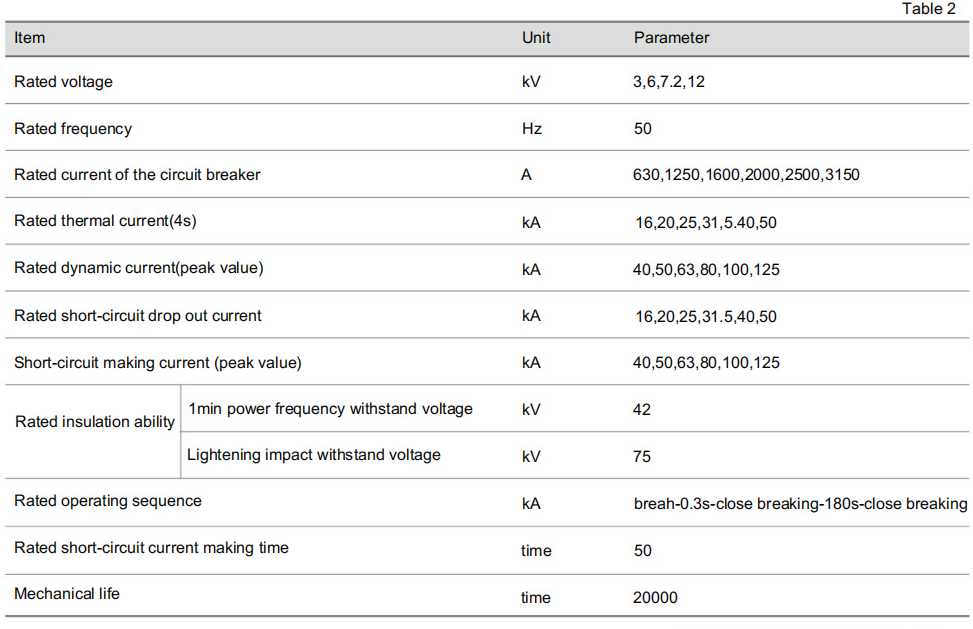The width and height of the screenshot is (973, 629).
Task: Click the 'Mechanical life' row label
Action: pyautogui.click(x=67, y=594)
